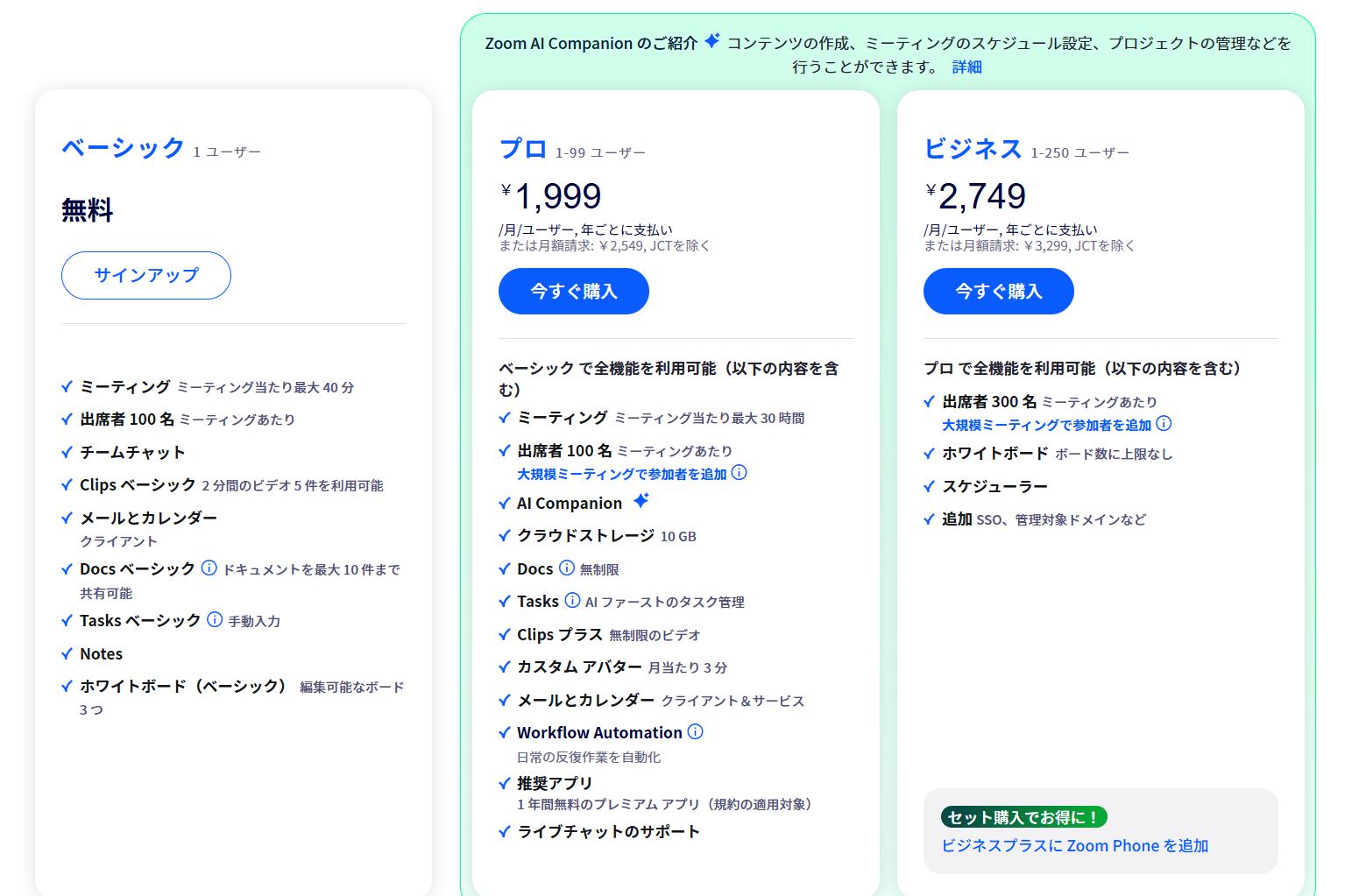Click 日常の反復作業を自動化 text

[589, 757]
